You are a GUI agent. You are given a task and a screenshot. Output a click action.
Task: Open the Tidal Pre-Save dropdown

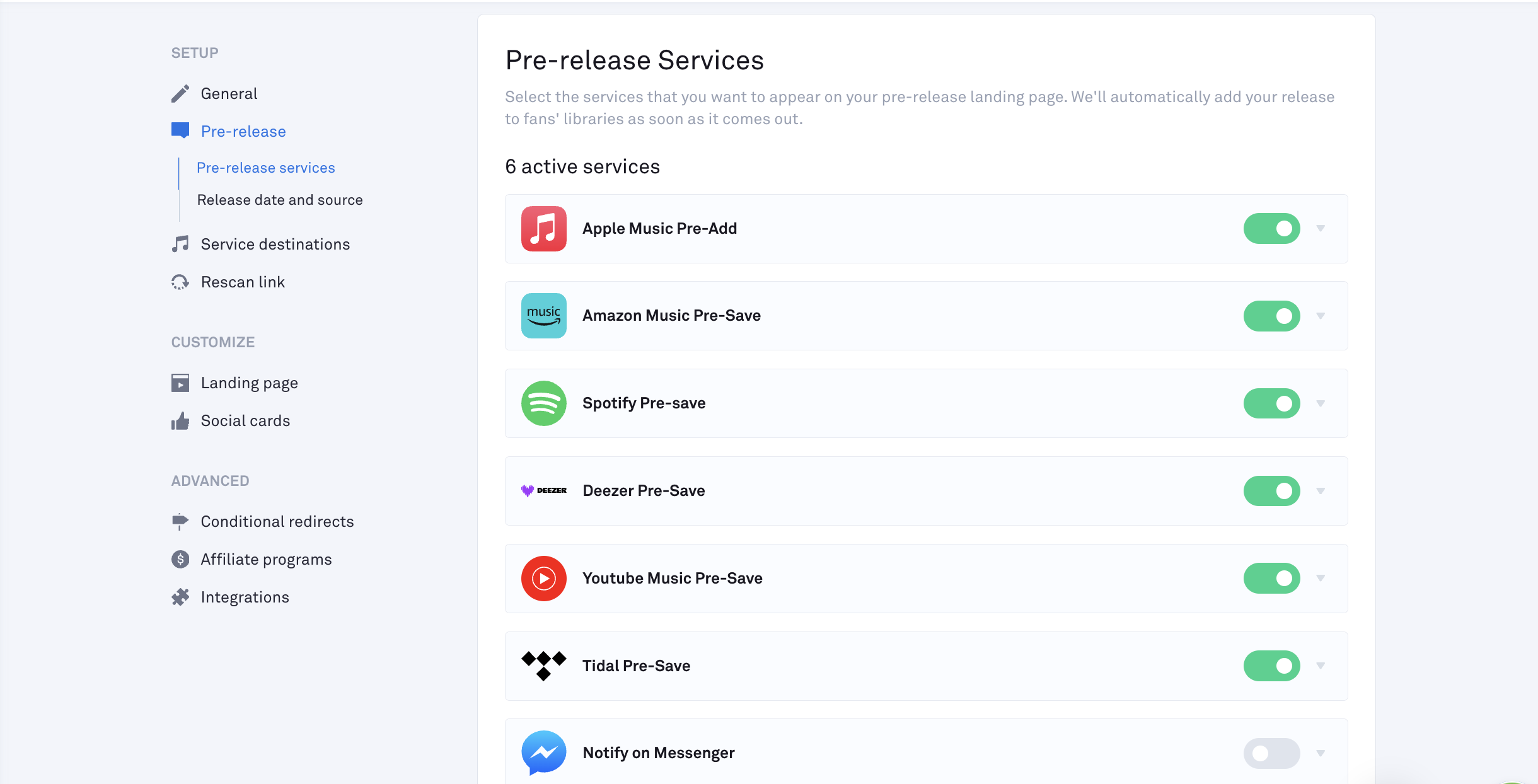1320,666
